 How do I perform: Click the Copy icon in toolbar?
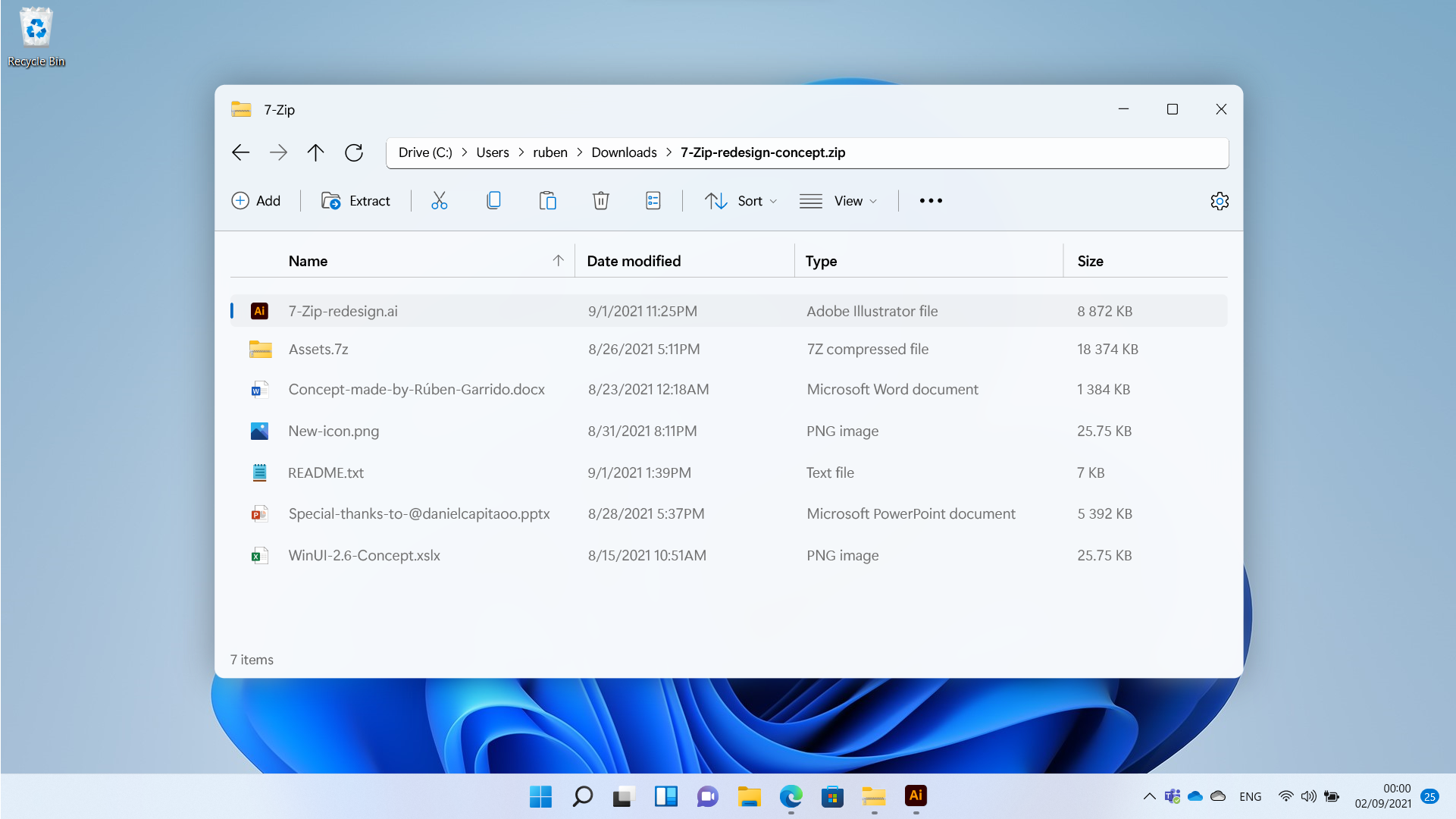(x=493, y=201)
